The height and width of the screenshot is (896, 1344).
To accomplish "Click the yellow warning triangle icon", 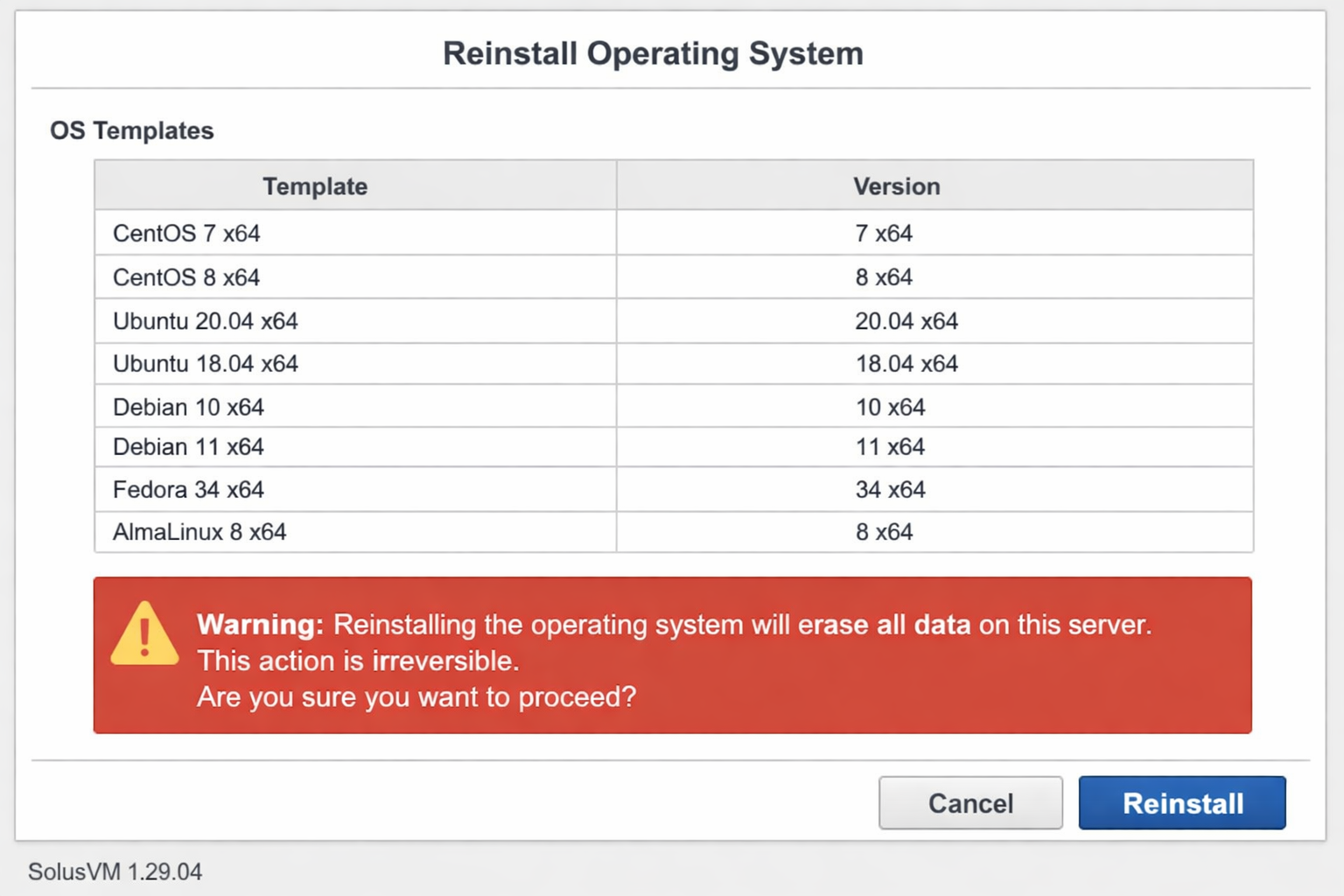I will pos(144,635).
